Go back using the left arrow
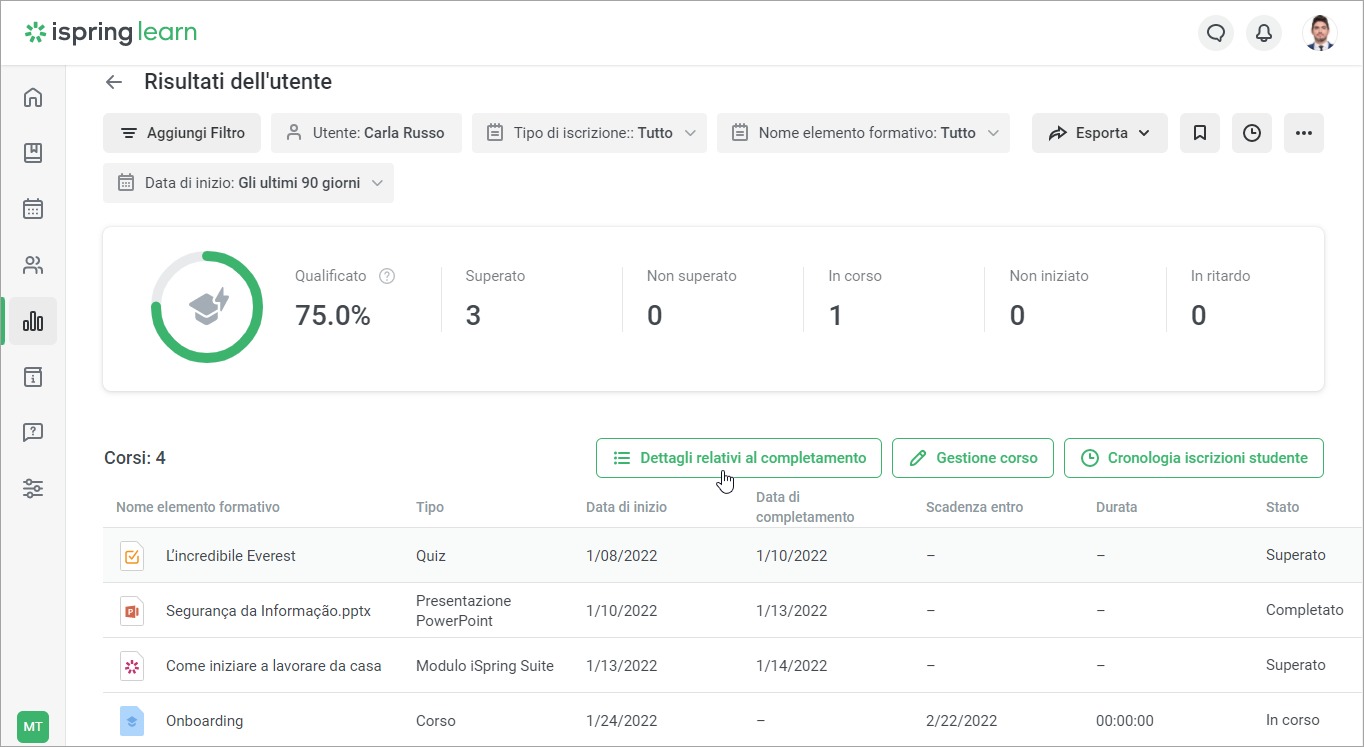 (114, 82)
